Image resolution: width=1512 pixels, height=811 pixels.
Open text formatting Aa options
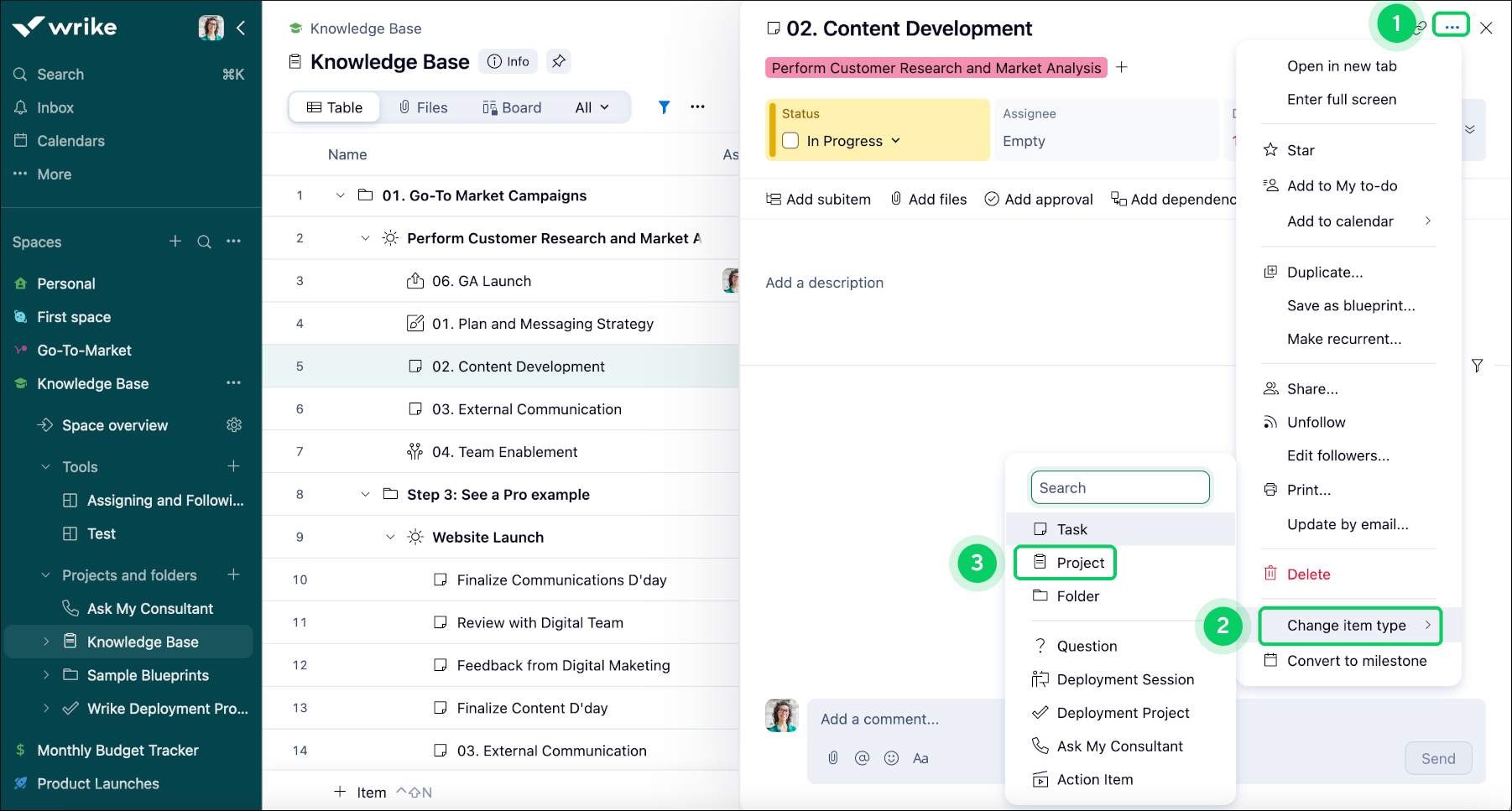pos(920,758)
